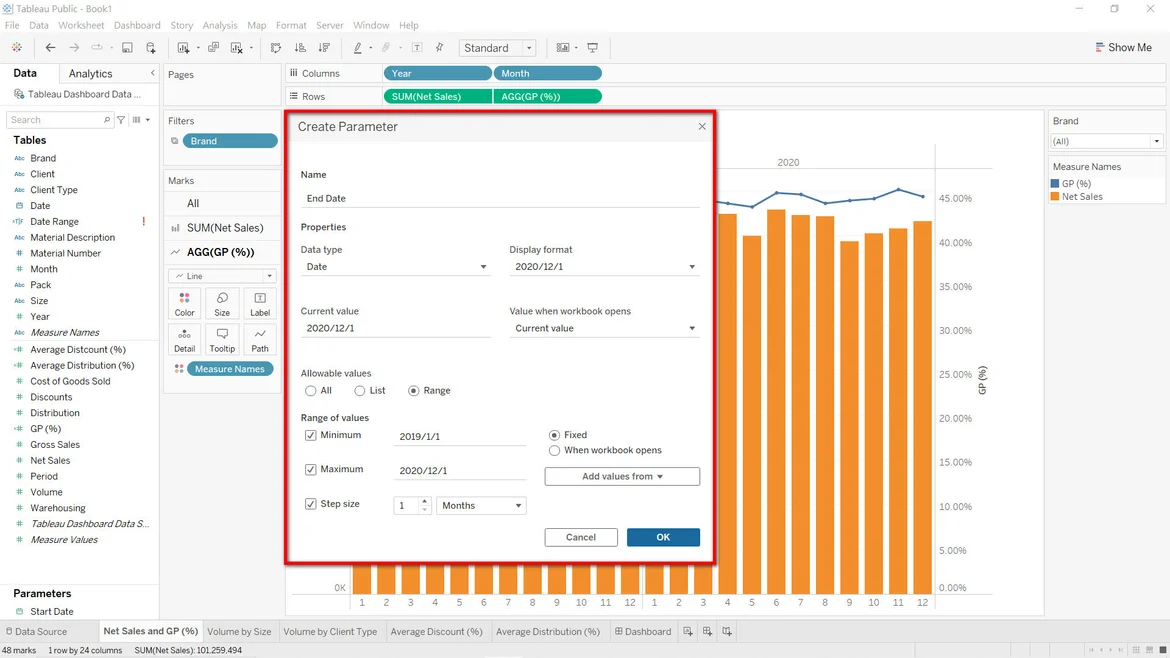Click the Detail marks card button
1170x658 pixels.
tap(185, 340)
